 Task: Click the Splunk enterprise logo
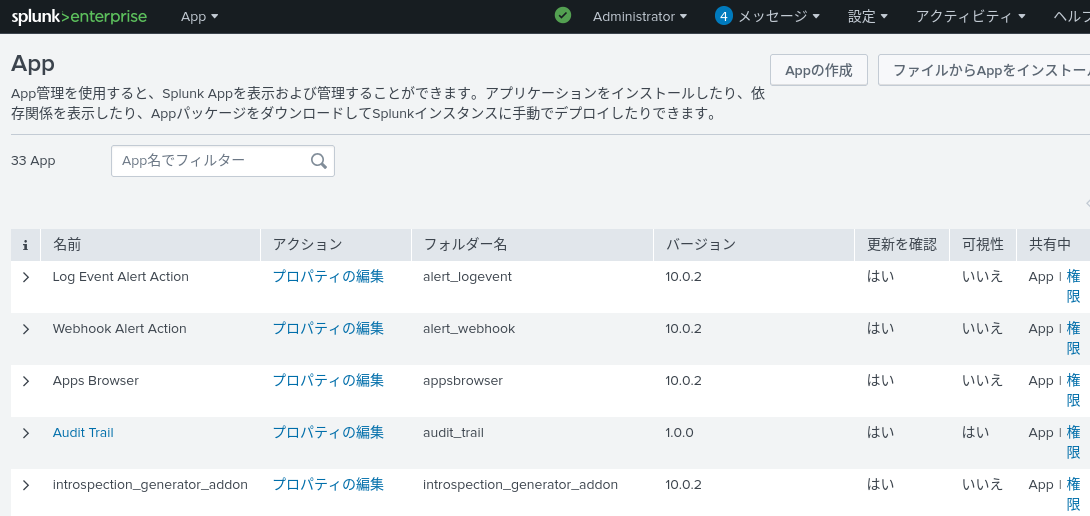click(79, 17)
